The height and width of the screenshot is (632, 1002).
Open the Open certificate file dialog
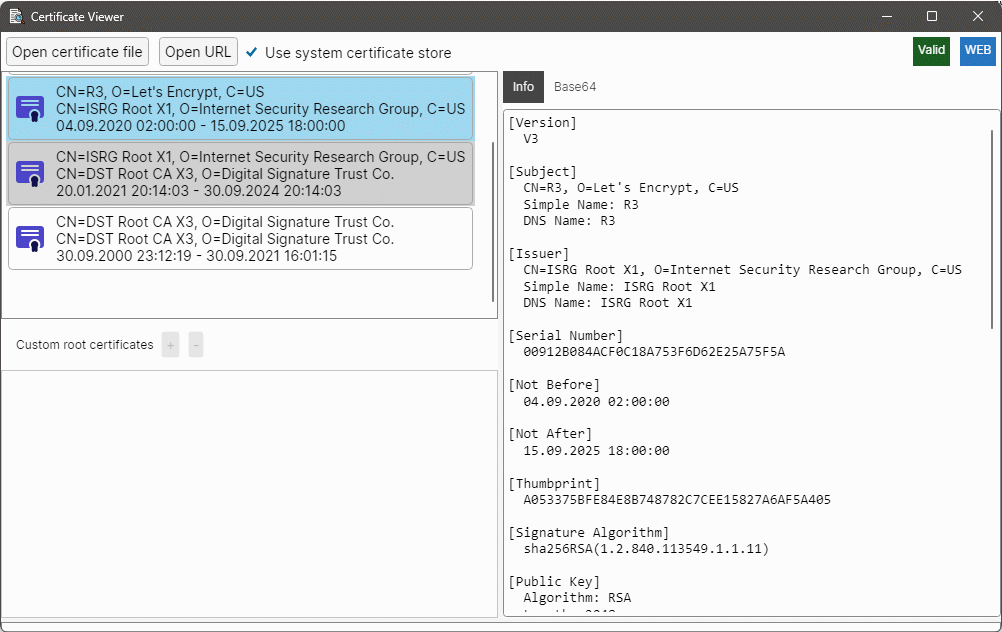click(x=77, y=52)
